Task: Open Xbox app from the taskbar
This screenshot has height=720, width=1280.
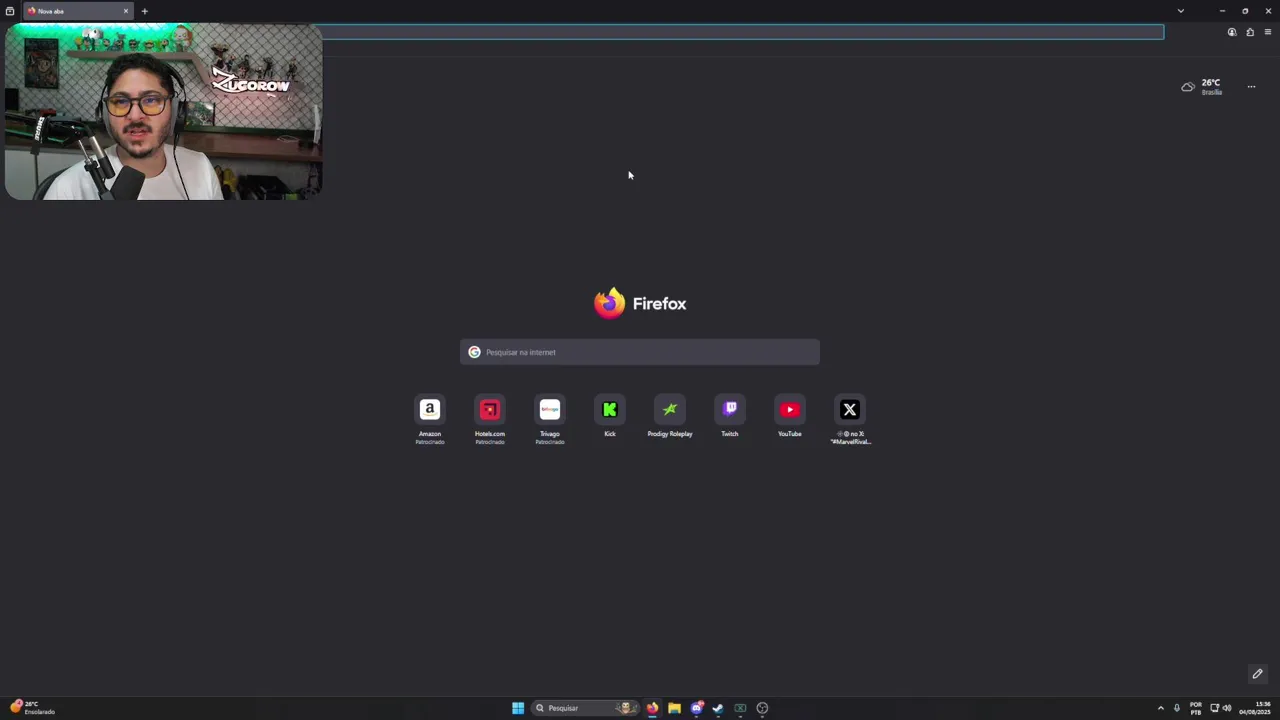Action: [740, 708]
